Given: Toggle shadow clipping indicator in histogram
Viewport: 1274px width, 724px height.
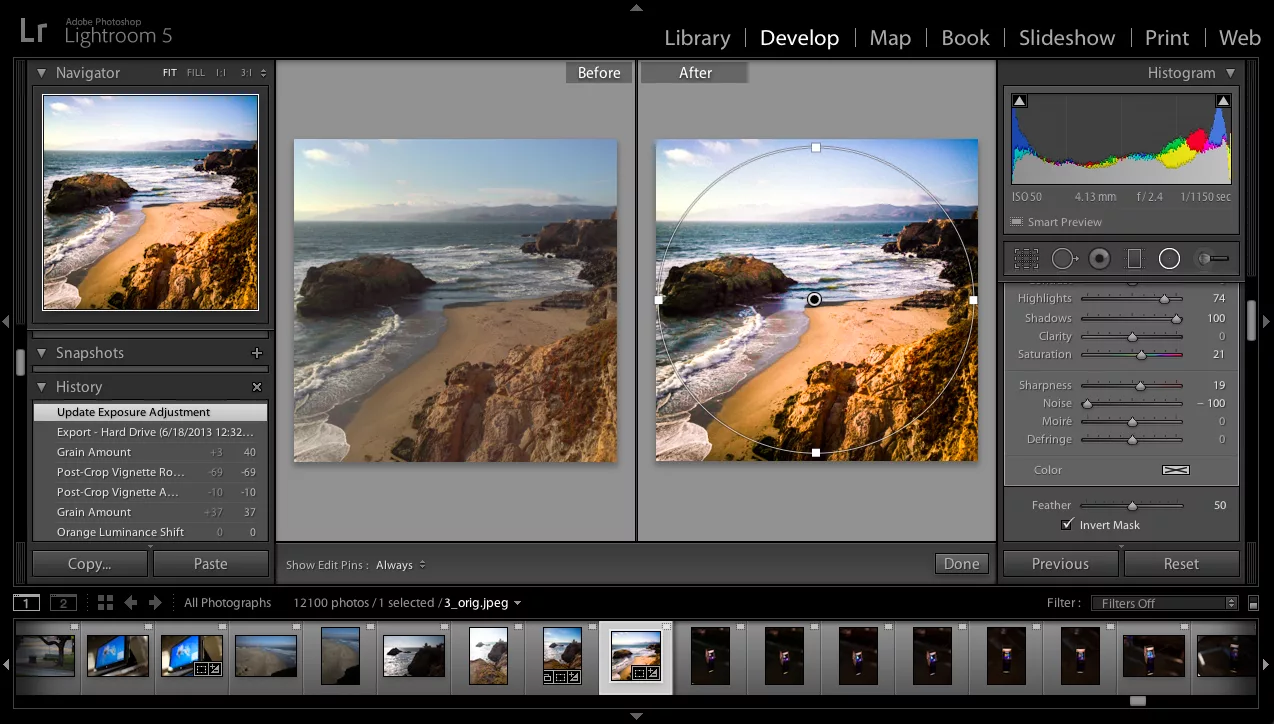Looking at the screenshot, I should (x=1019, y=101).
